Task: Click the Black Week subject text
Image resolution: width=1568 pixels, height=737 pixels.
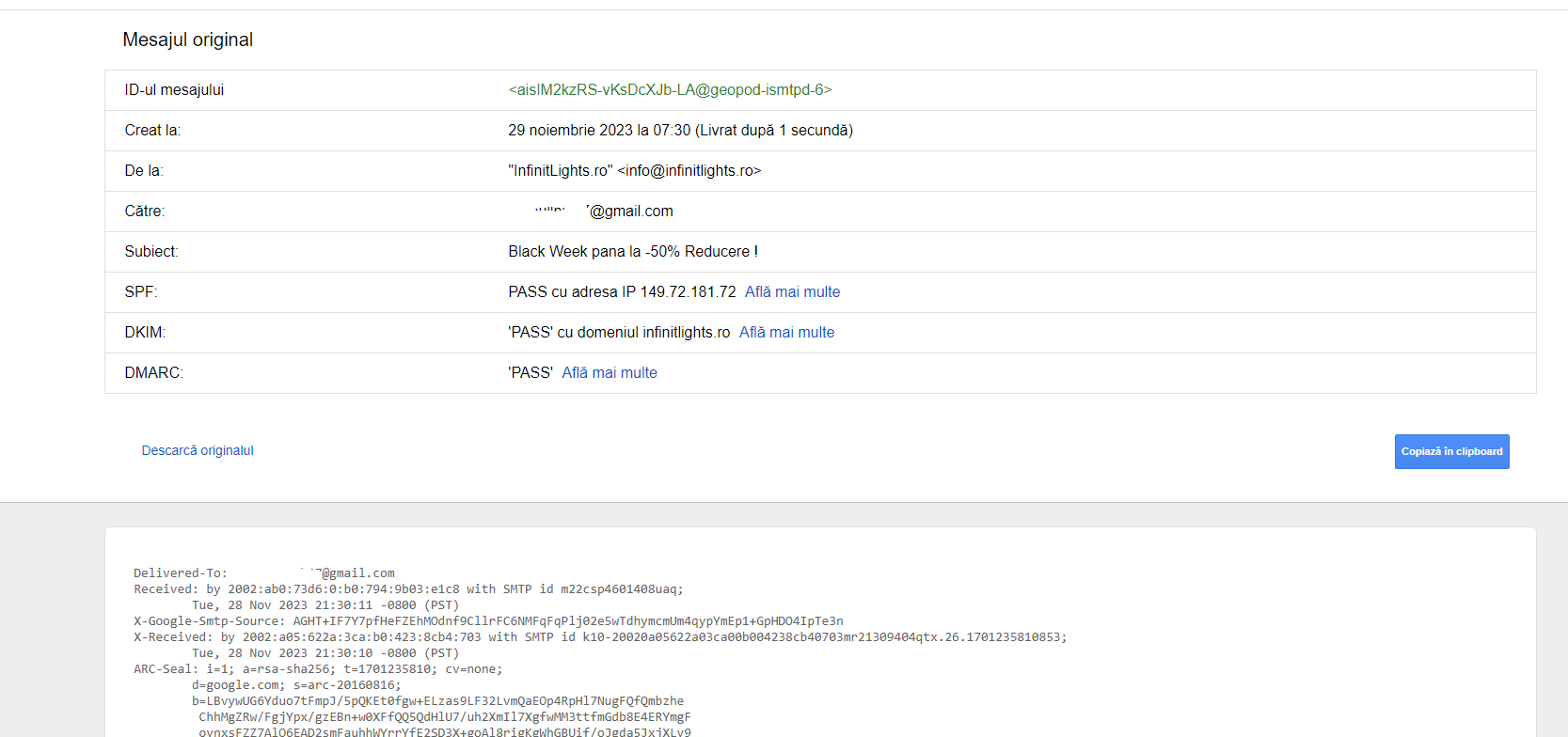Action: pos(632,252)
